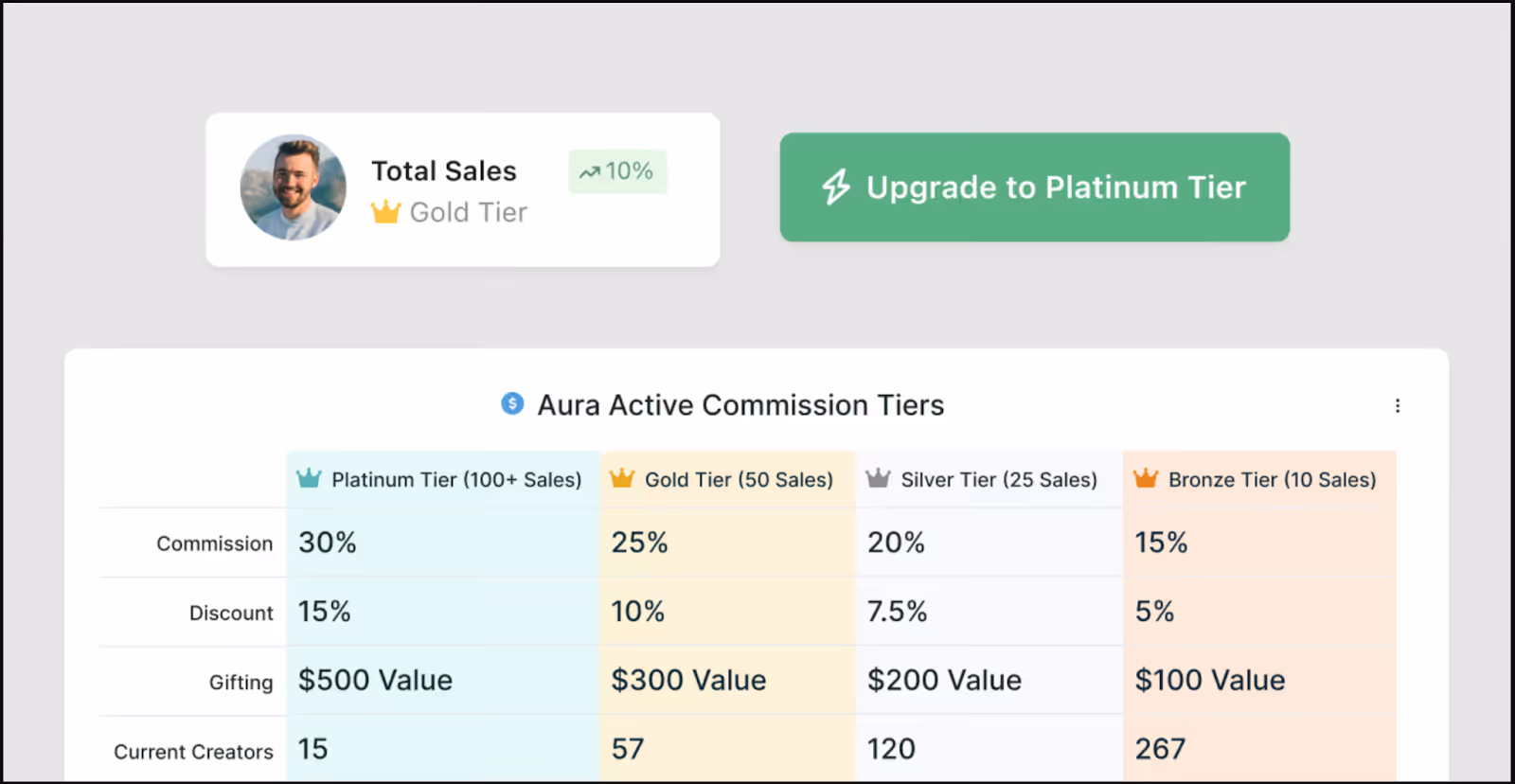Click the Aura Active Commission Tiers title

point(740,405)
